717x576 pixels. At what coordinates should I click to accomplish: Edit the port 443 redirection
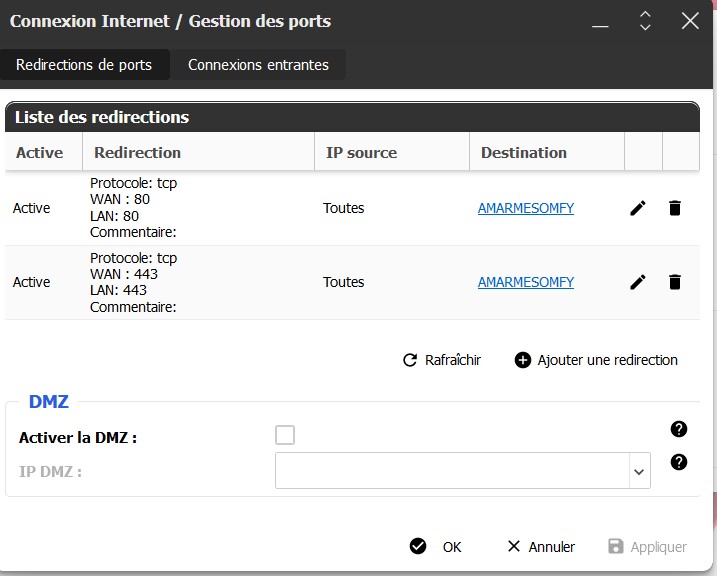638,282
